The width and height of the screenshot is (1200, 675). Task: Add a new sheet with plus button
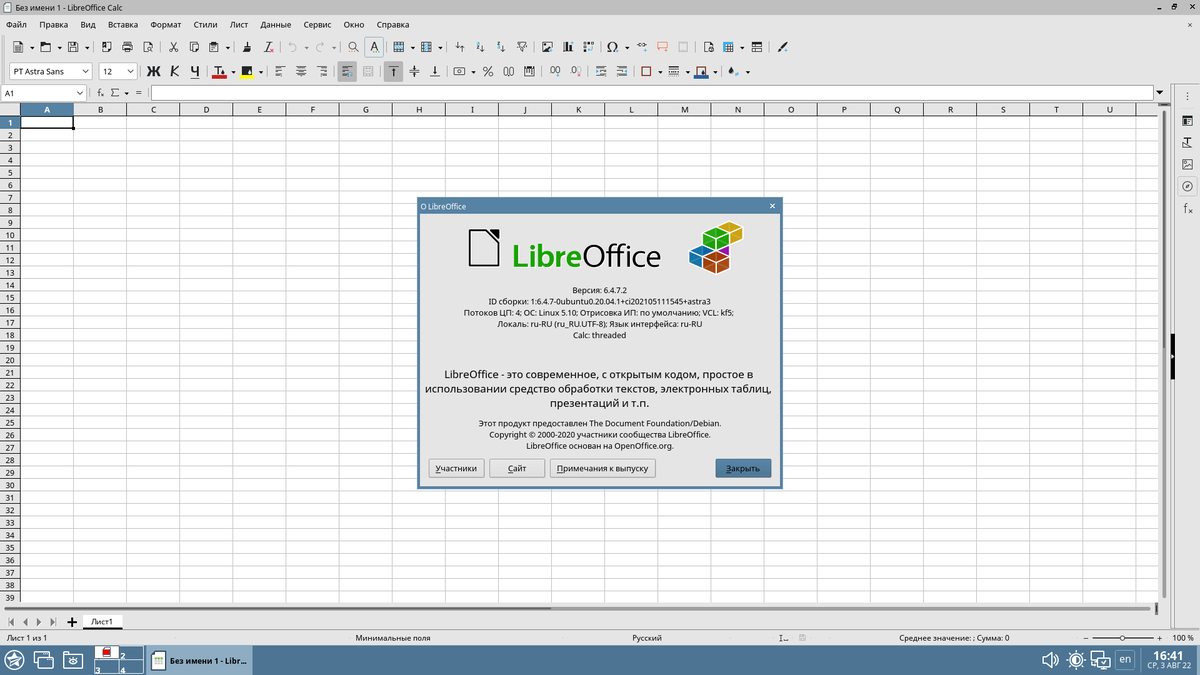coord(72,622)
